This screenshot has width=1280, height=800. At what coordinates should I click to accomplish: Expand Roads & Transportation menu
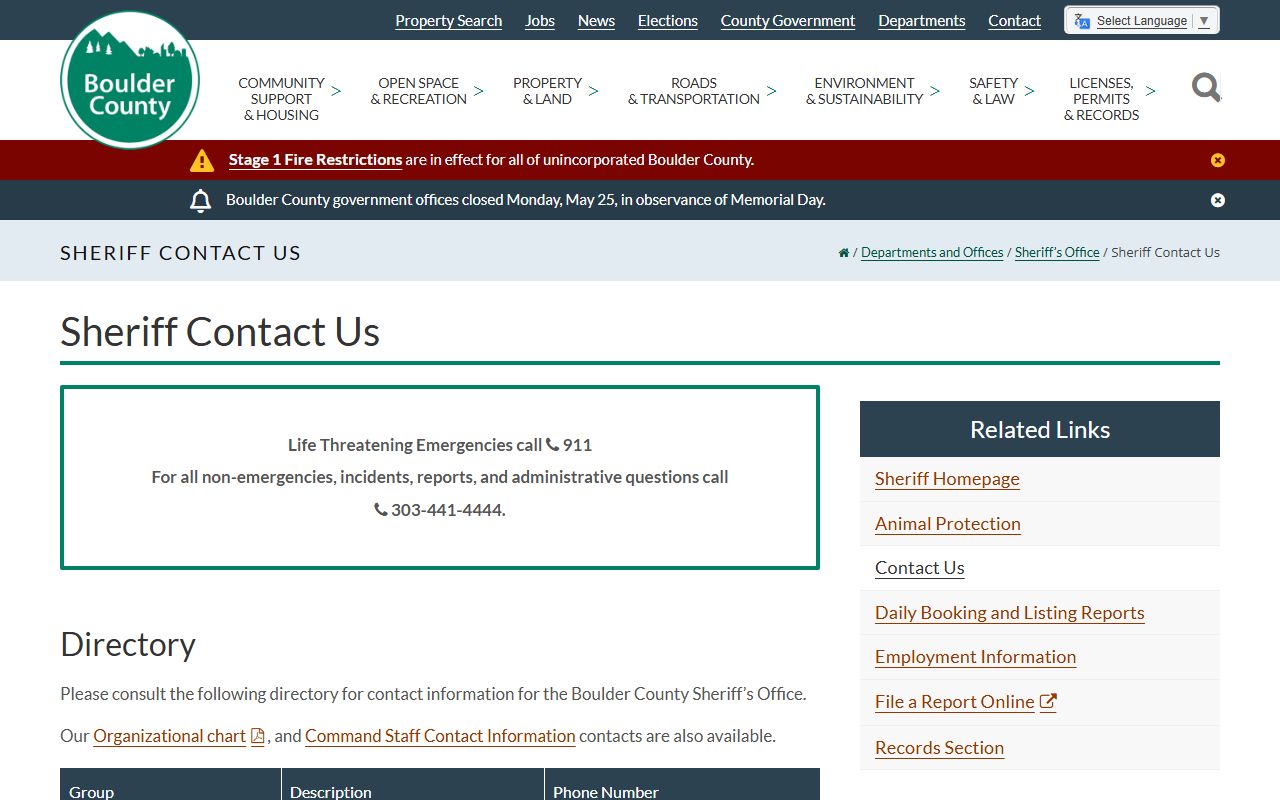point(701,91)
